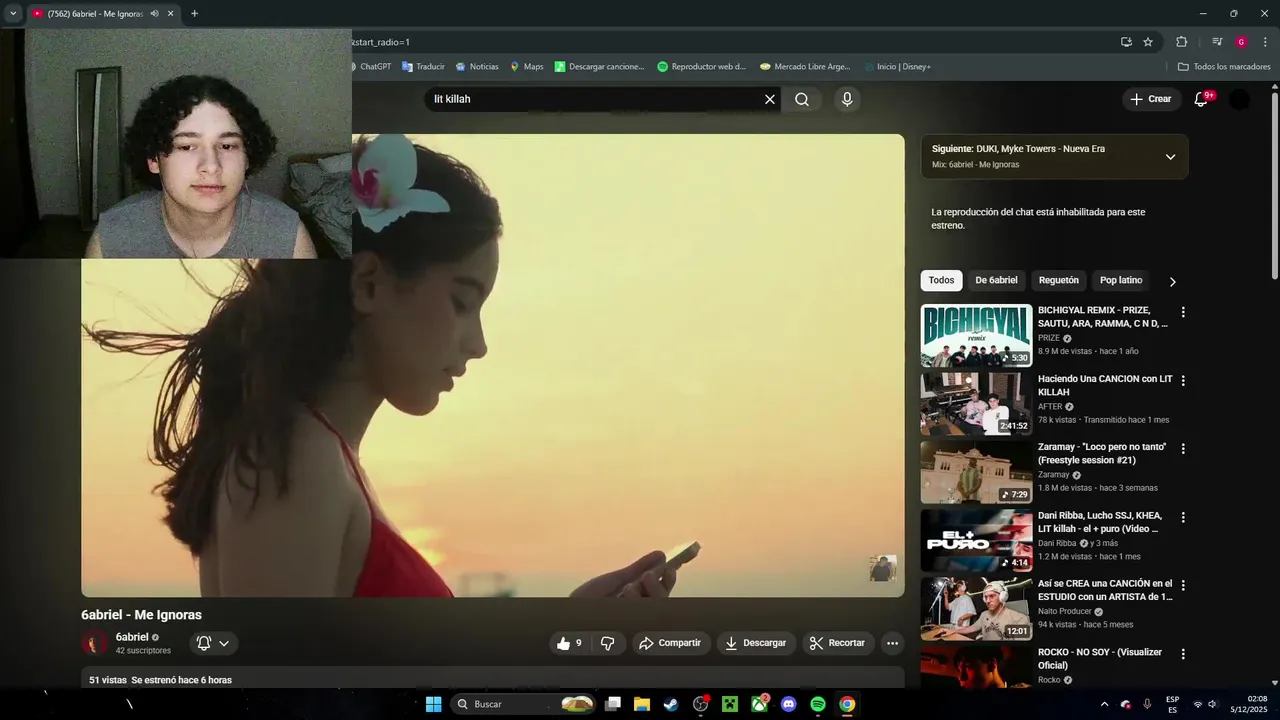Click the Crear button

pos(1151,99)
